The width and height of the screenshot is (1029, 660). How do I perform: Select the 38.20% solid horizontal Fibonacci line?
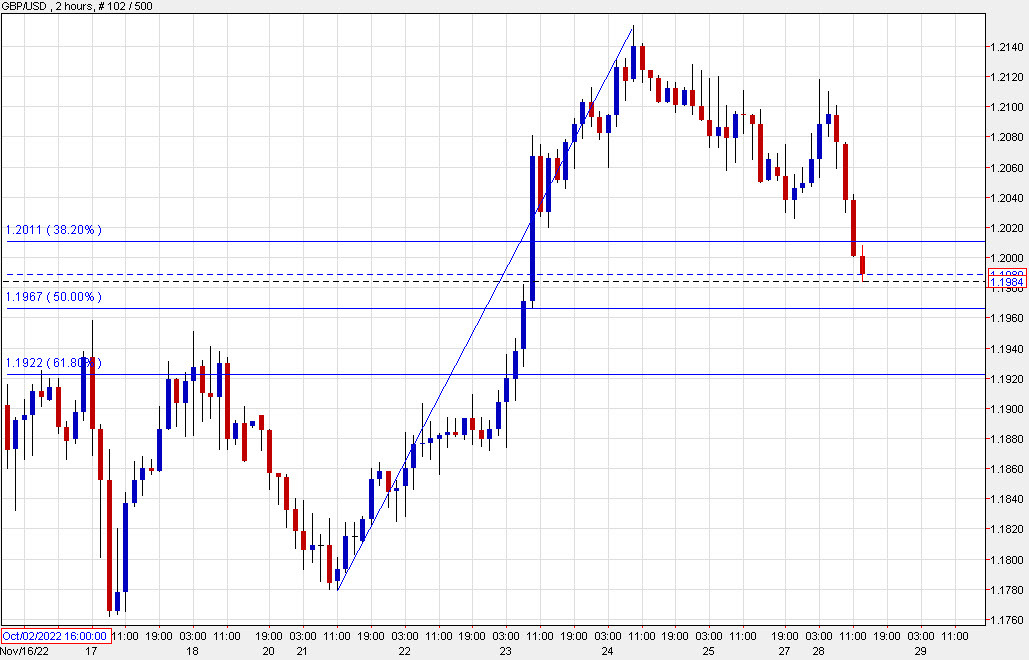coord(495,241)
